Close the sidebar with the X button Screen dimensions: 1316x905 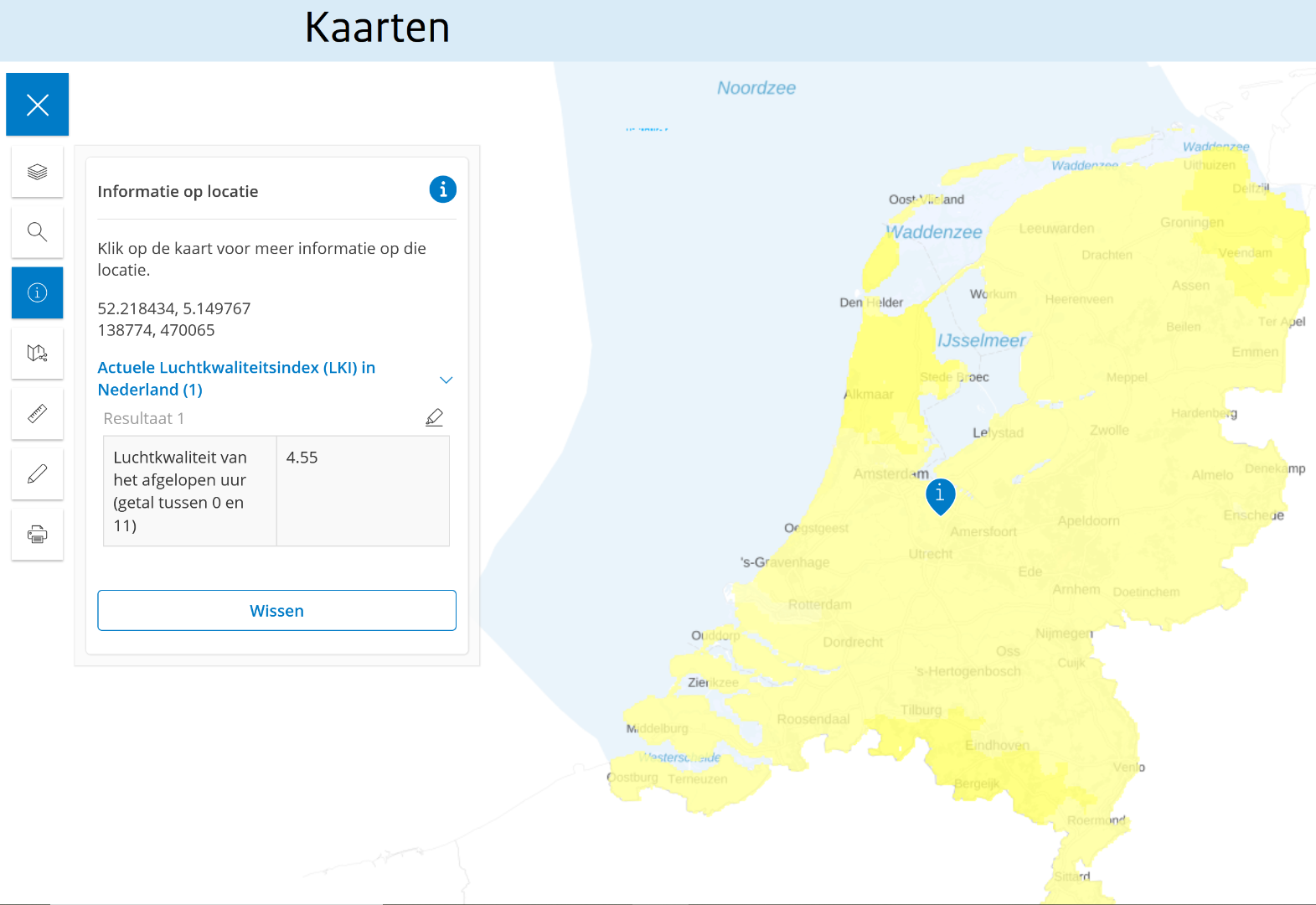(37, 105)
